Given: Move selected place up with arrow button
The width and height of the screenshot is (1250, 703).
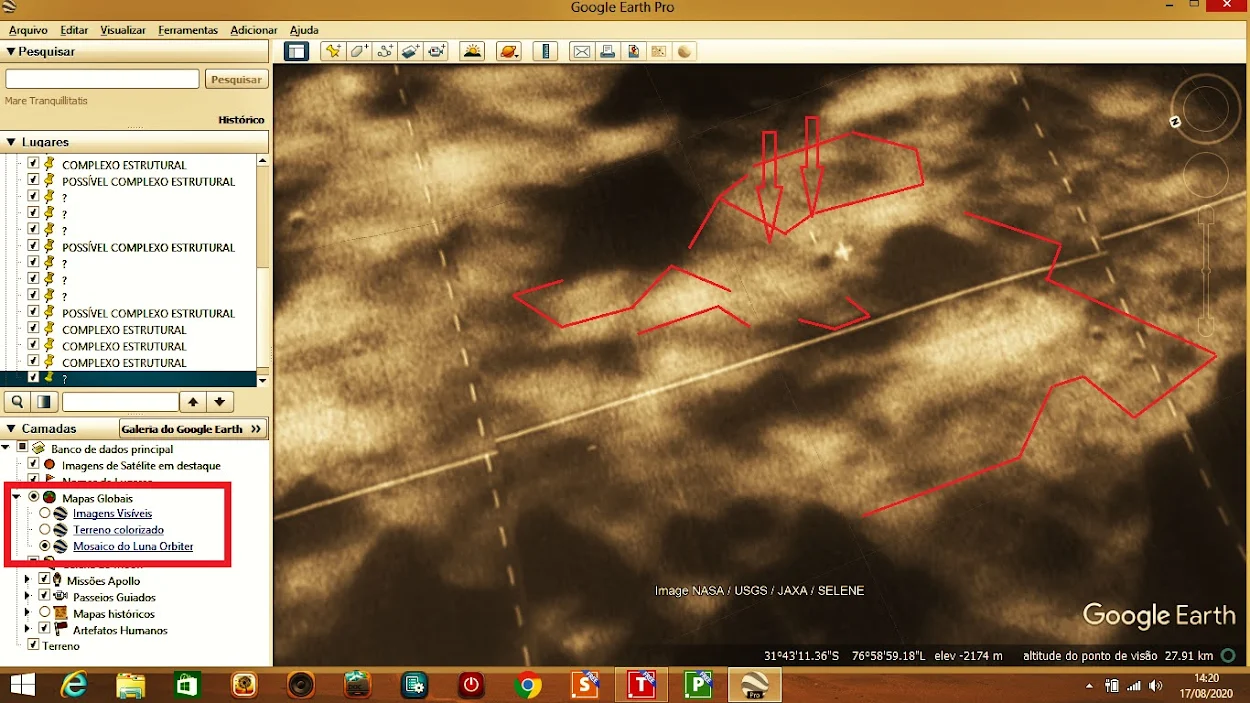Looking at the screenshot, I should pos(193,402).
